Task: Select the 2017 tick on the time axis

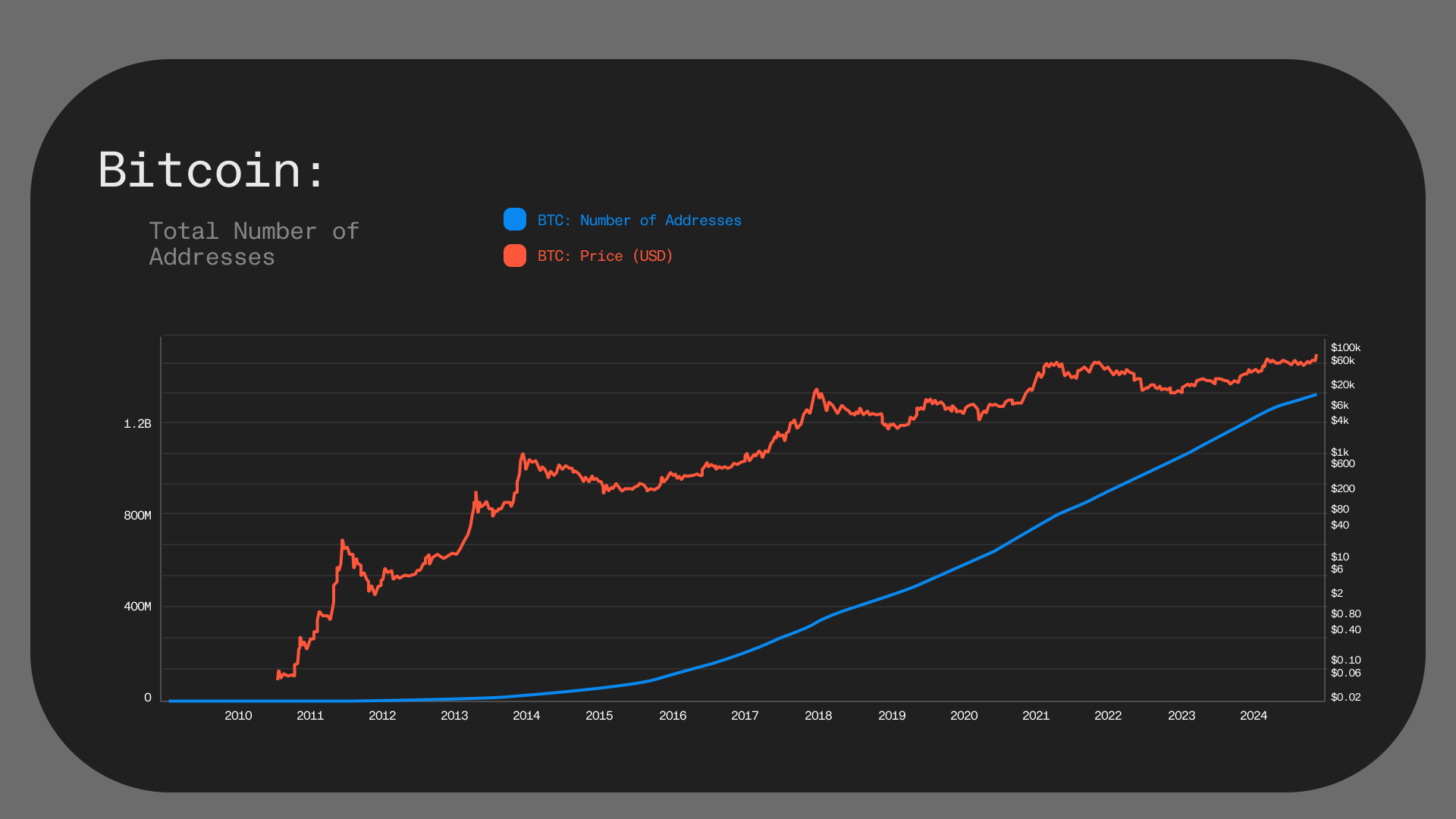Action: (745, 716)
